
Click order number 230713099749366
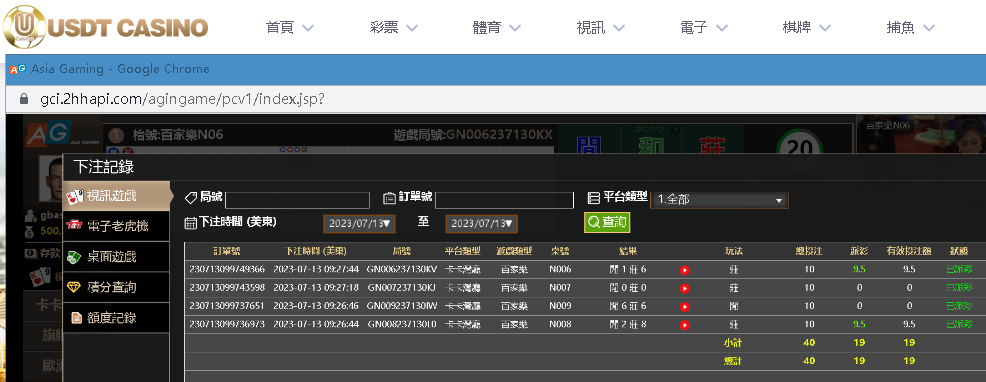[226, 269]
